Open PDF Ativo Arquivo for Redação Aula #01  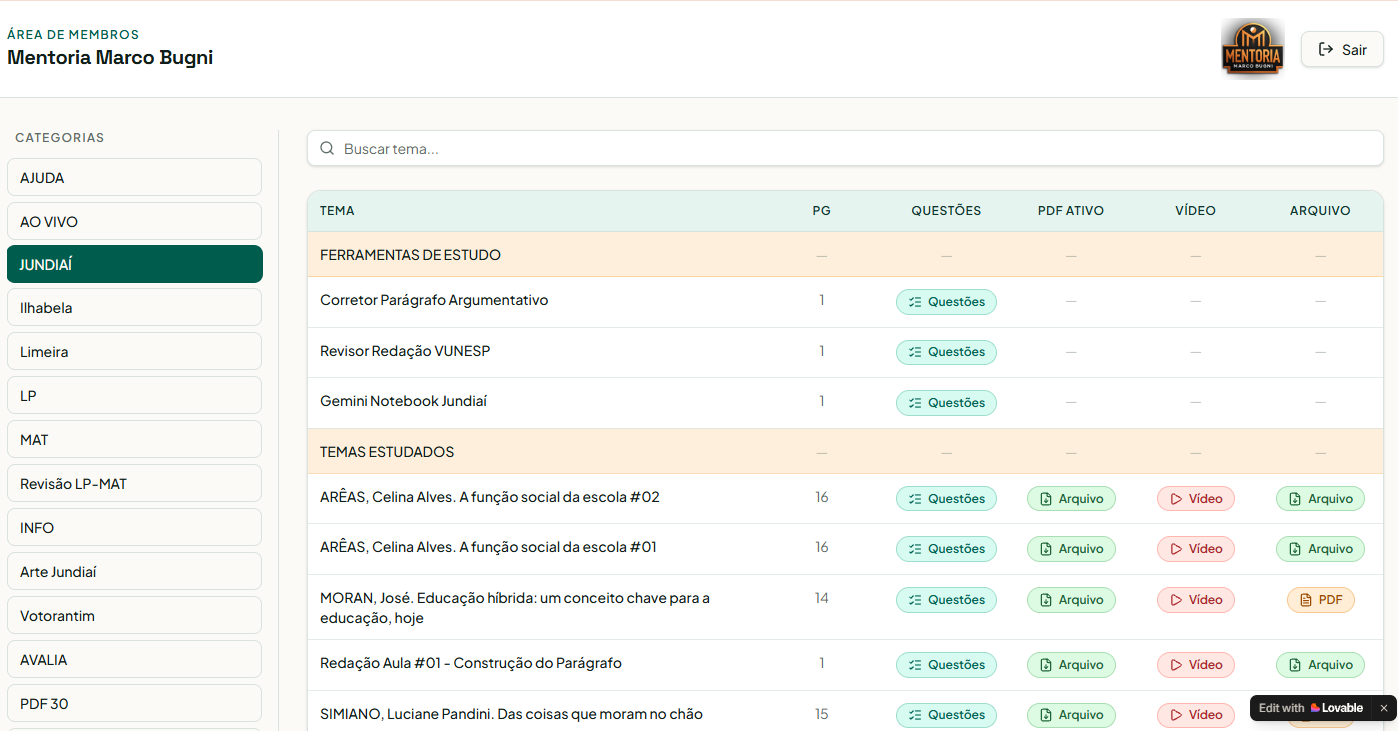1071,665
